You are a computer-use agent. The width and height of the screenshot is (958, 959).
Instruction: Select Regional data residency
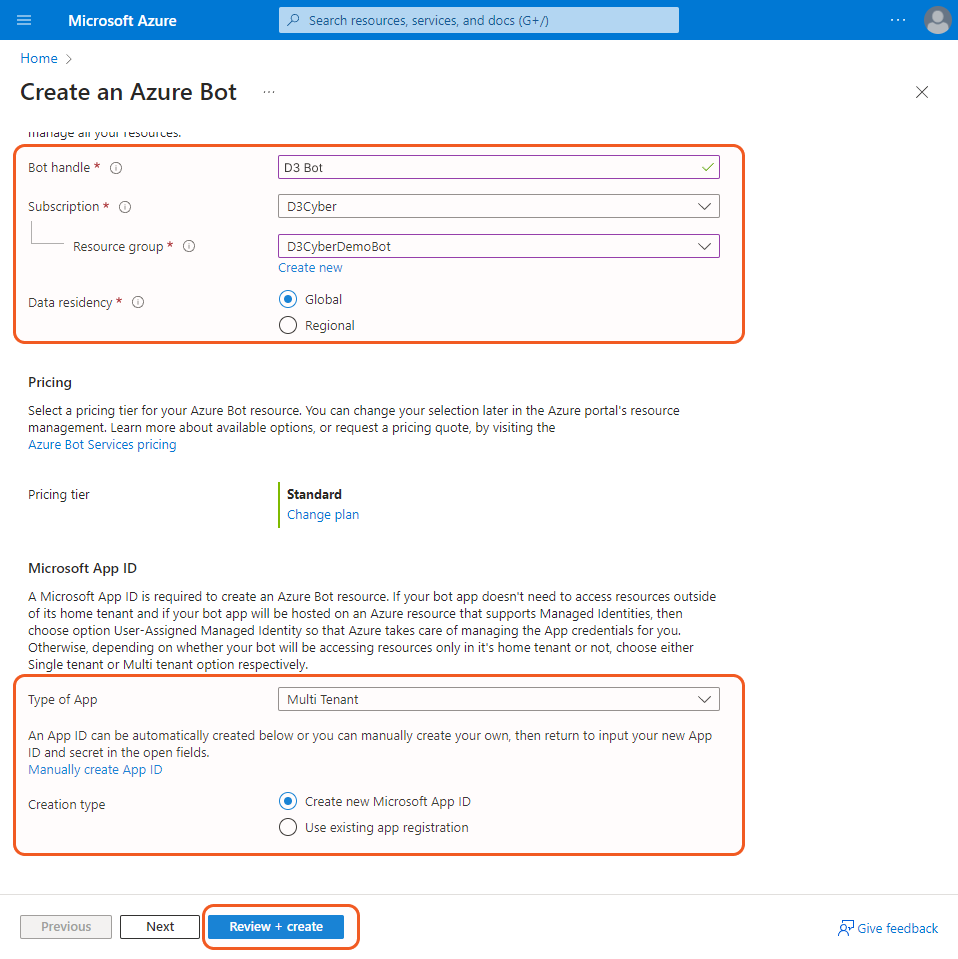(288, 325)
